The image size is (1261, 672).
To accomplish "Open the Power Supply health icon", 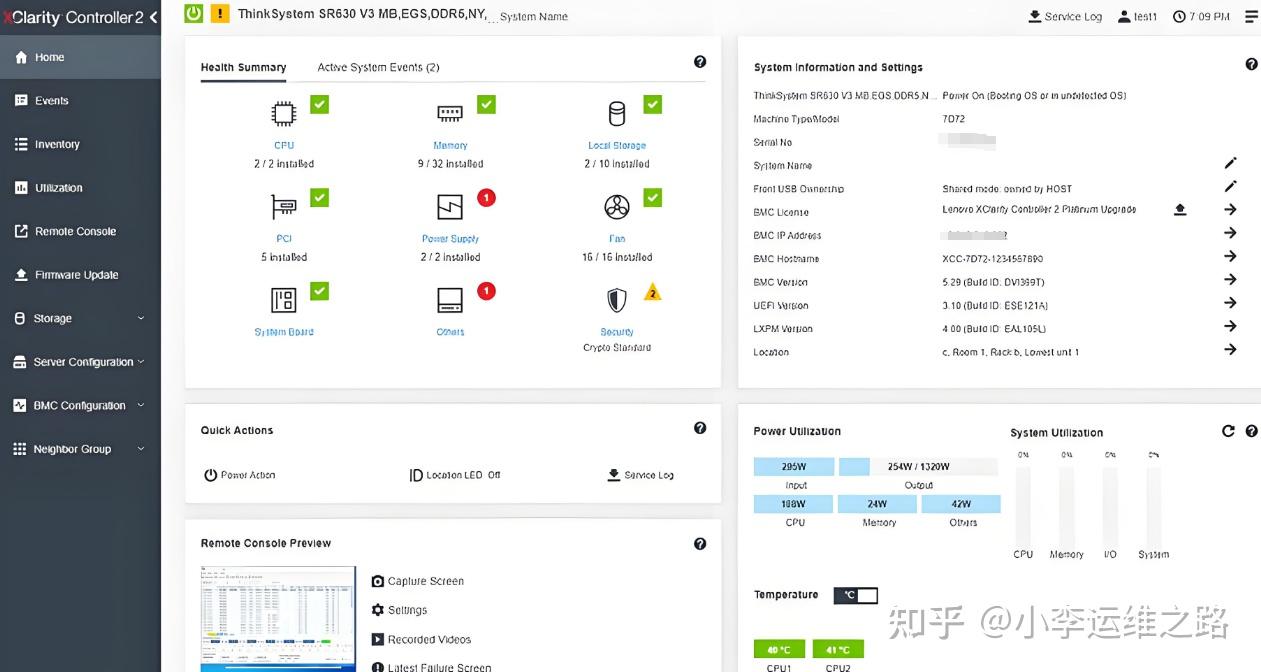I will coord(450,207).
